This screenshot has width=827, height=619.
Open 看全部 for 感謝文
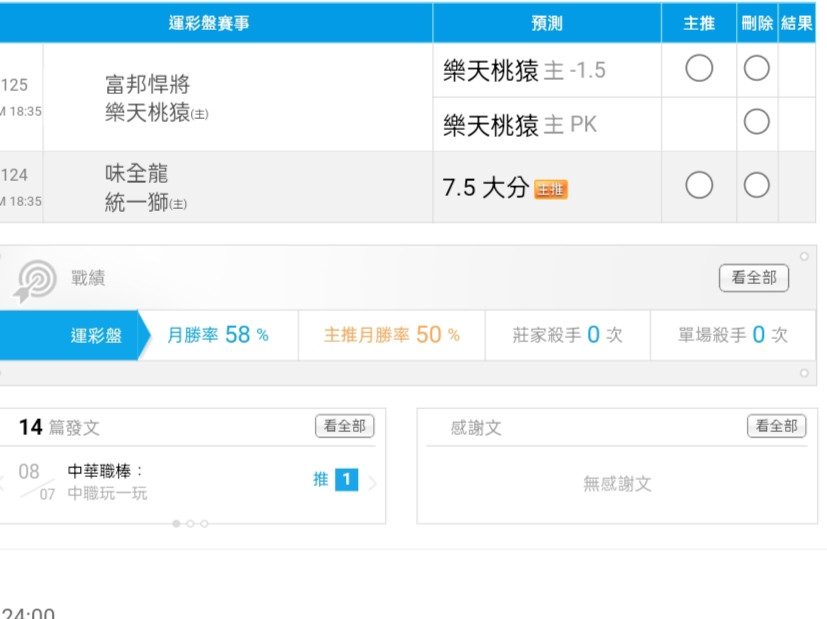pos(776,426)
